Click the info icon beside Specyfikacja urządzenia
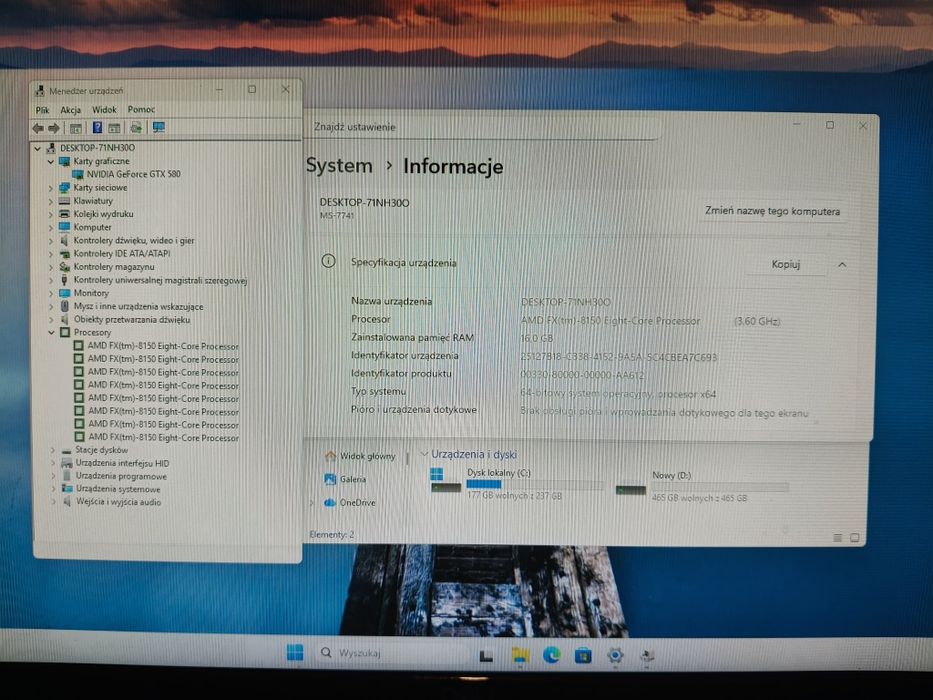 point(328,261)
